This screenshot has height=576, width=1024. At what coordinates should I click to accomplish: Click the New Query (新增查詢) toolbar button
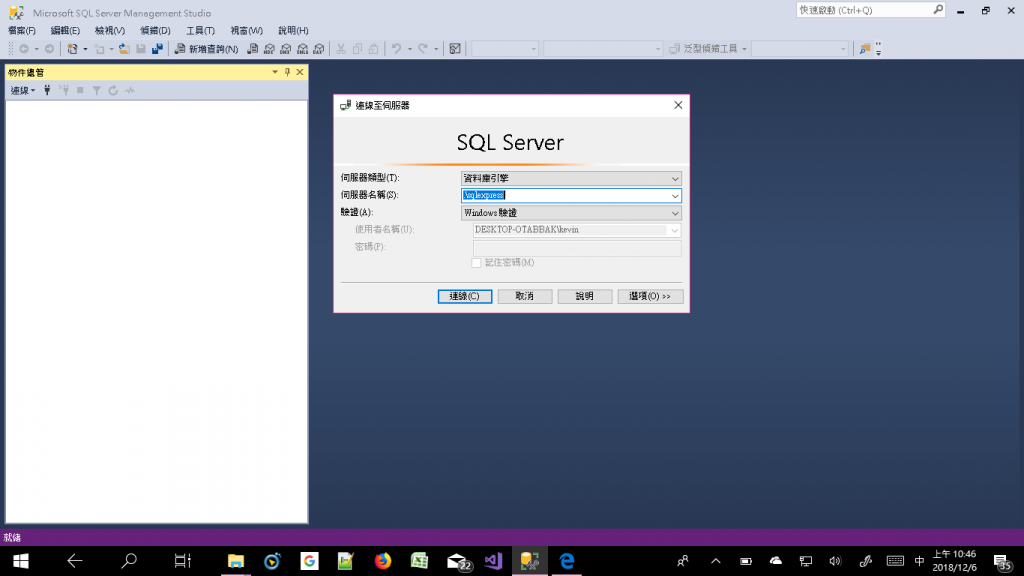[206, 49]
